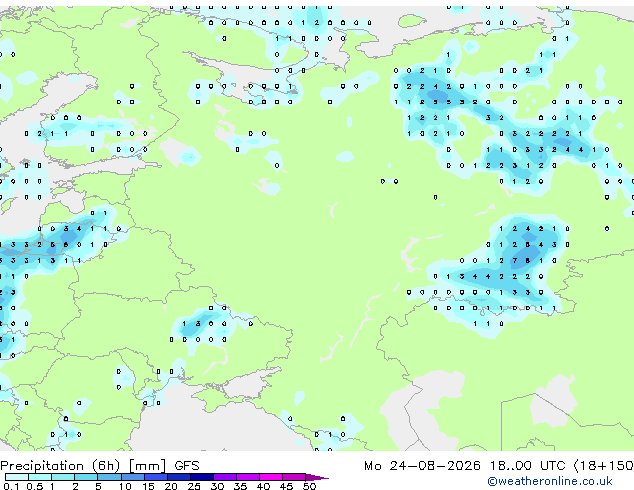
Task: Click the legend swatch between 35 and 40
Action: coord(247,477)
